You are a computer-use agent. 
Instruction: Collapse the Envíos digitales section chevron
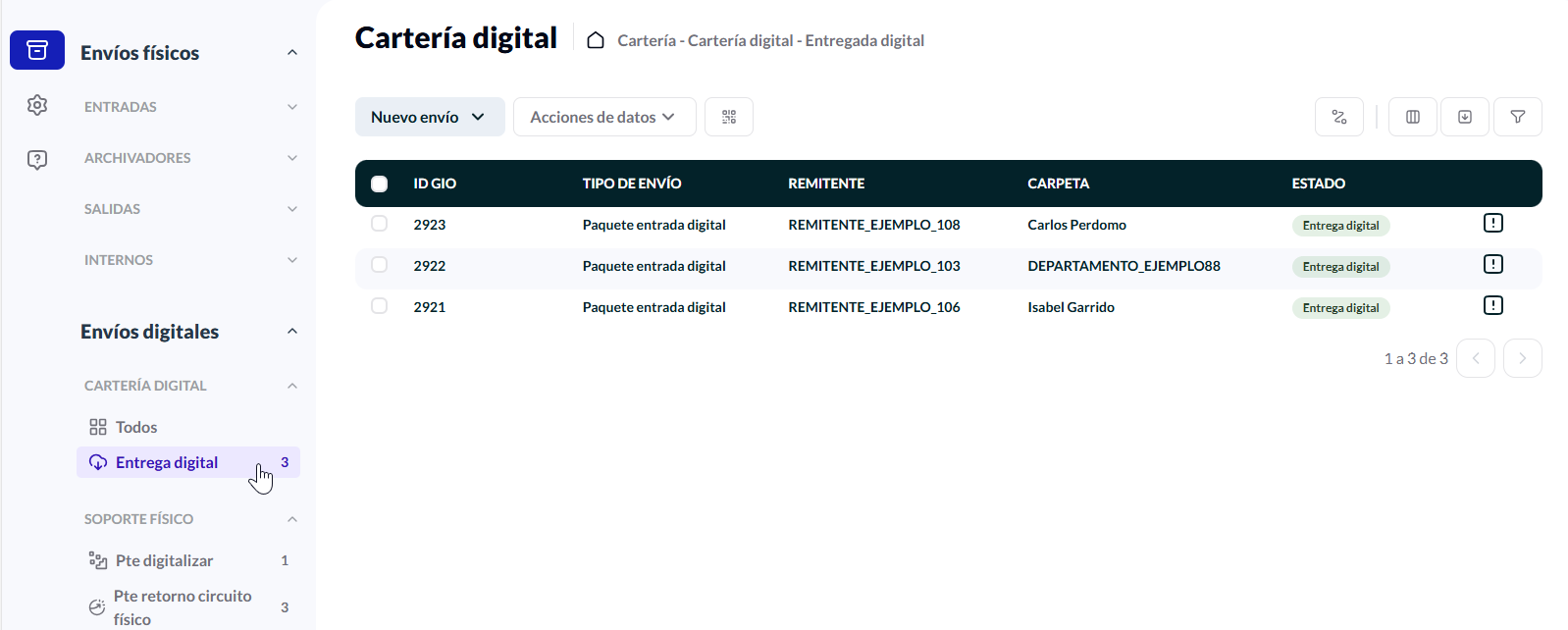click(292, 331)
